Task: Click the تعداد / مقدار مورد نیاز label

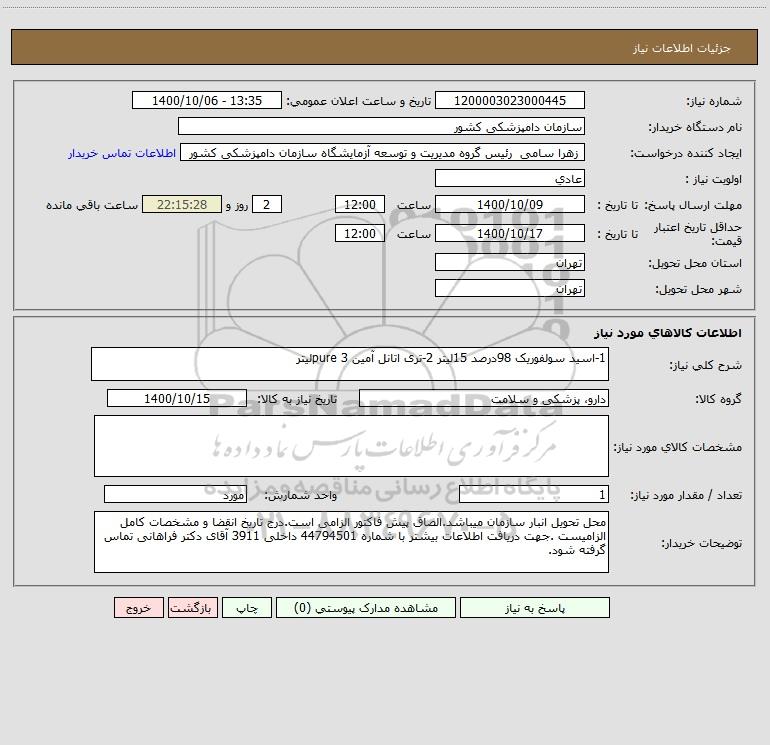Action: (686, 496)
